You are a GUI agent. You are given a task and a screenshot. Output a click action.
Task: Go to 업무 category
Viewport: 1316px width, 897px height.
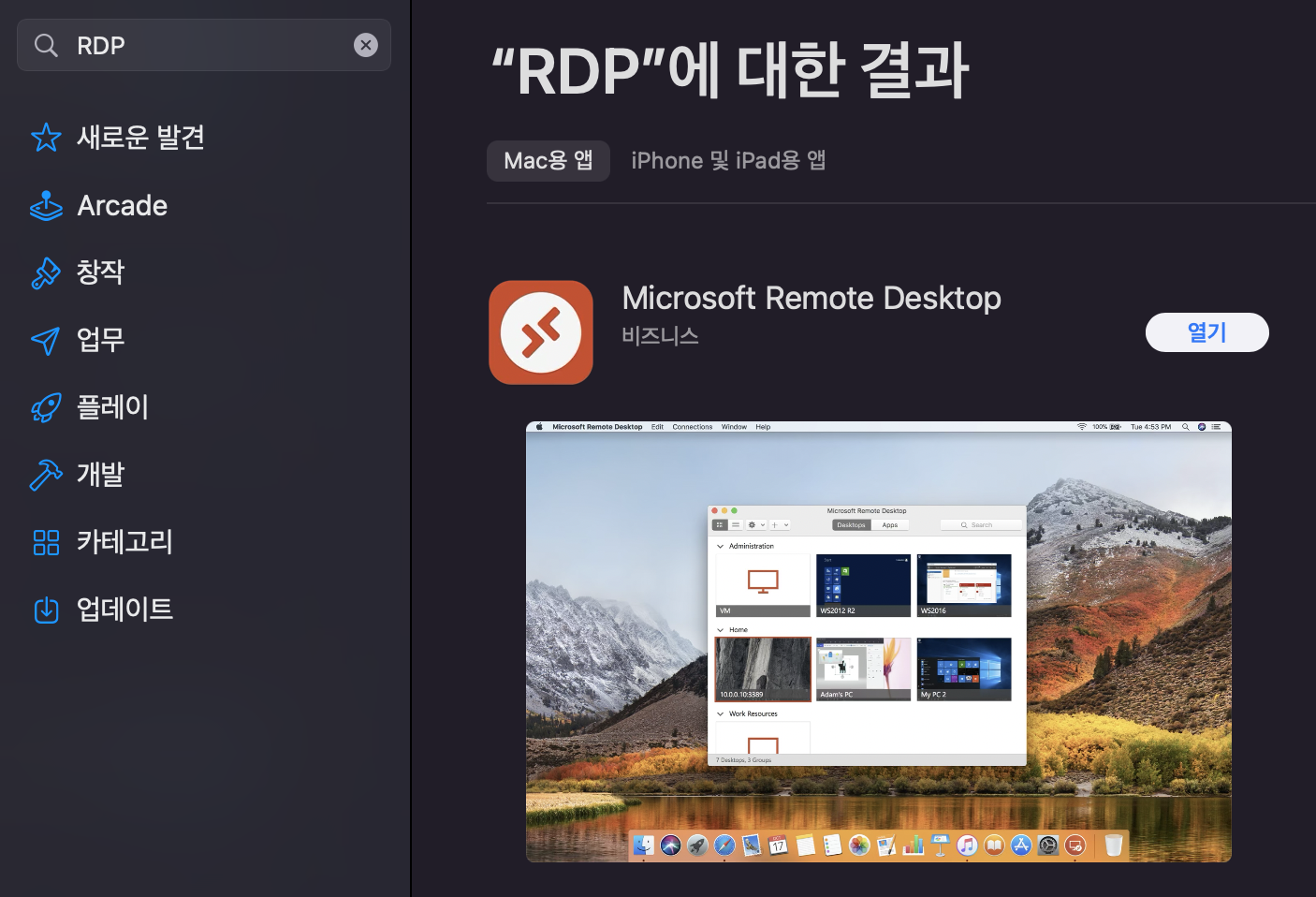coord(100,340)
